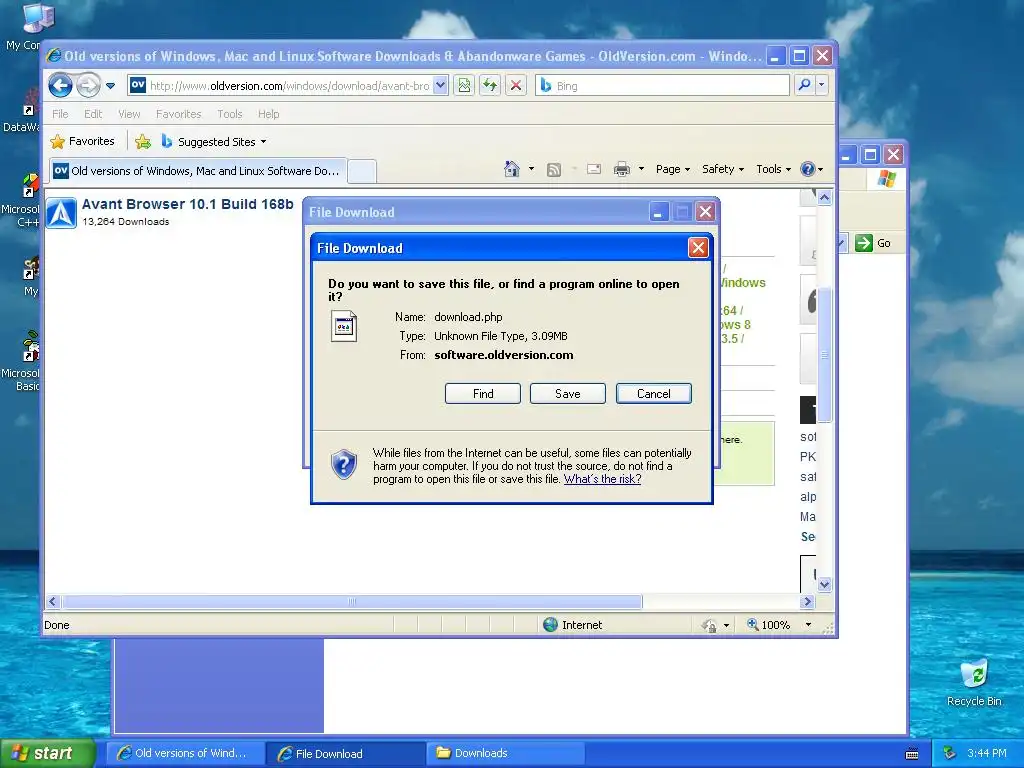Open the recent pages dropdown beside Forward
Viewport: 1024px width, 768px height.
tap(110, 86)
